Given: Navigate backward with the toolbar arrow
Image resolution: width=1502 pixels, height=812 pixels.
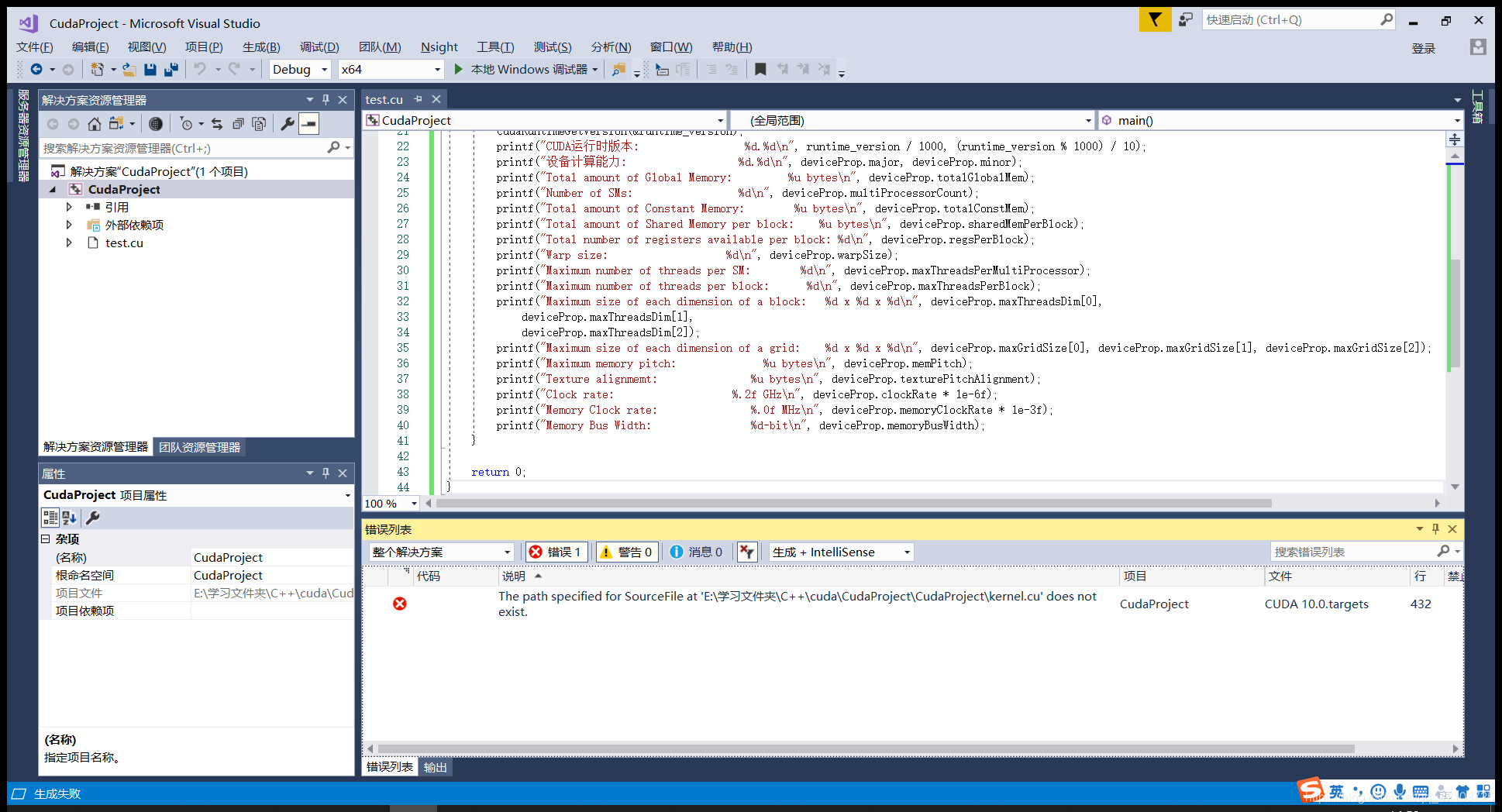Looking at the screenshot, I should (x=36, y=70).
